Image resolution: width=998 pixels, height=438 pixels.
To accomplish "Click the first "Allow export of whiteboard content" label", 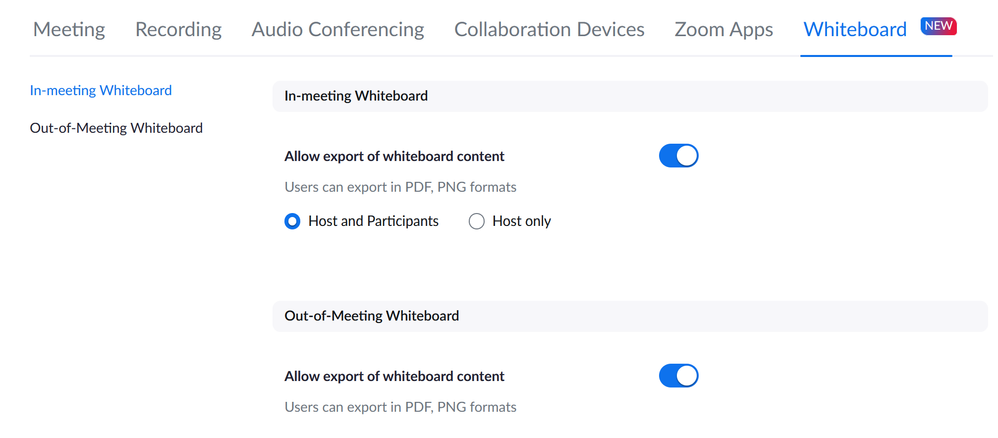I will click(x=394, y=156).
